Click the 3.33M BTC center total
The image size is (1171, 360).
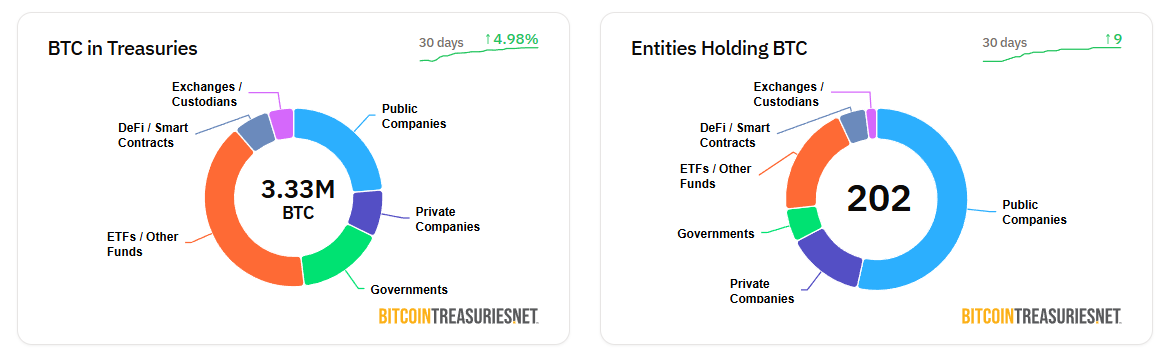pos(298,199)
